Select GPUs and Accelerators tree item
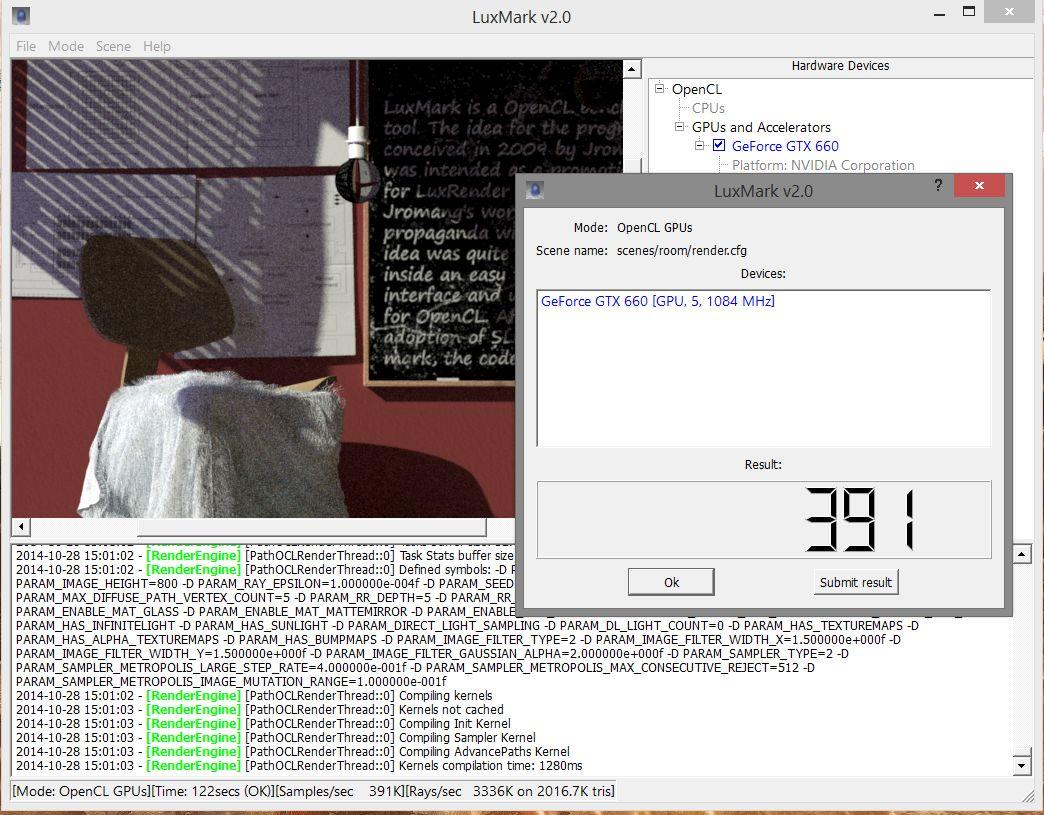 click(761, 127)
